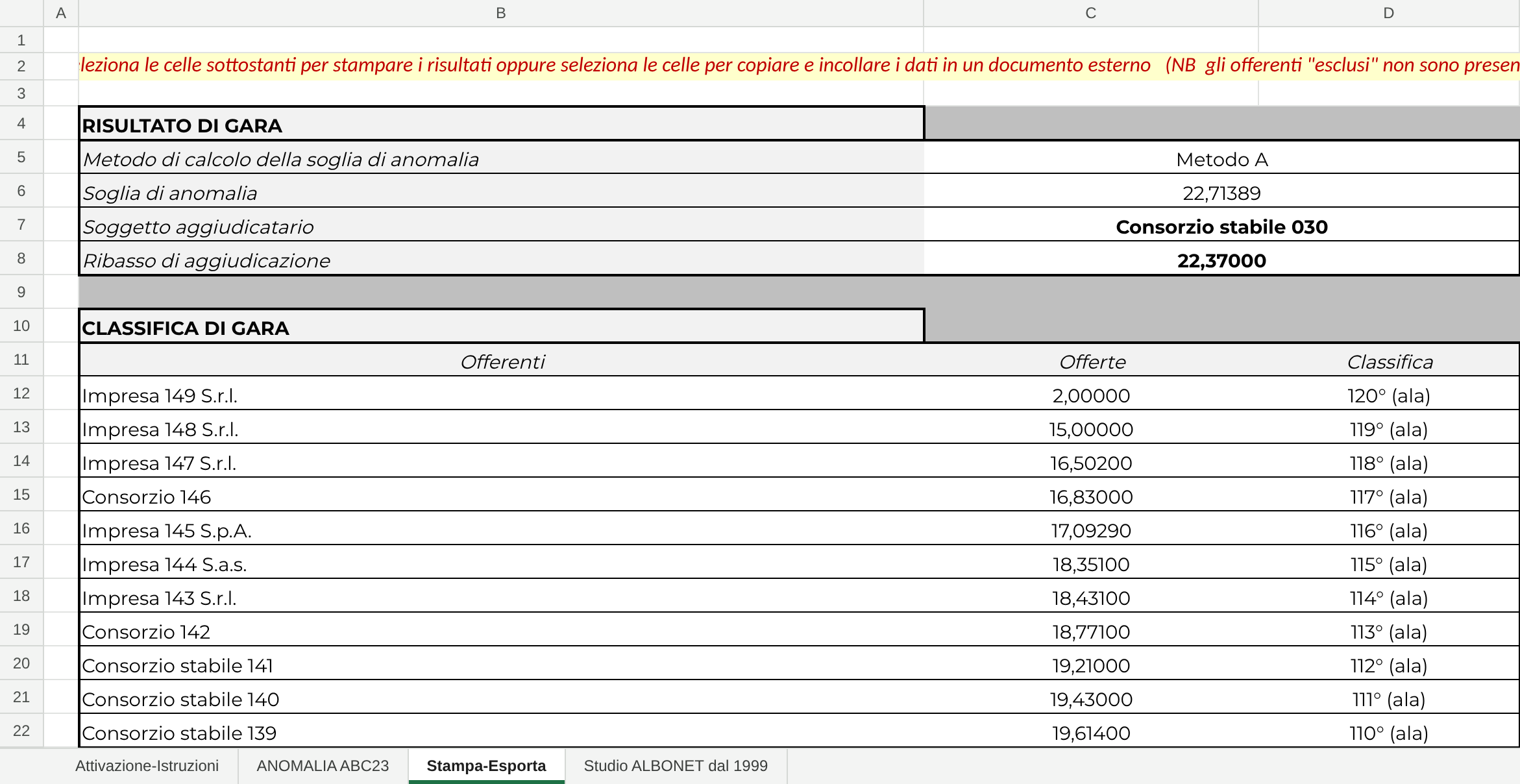Select the 'Impresa 145 S.p.A.' cell

point(501,530)
